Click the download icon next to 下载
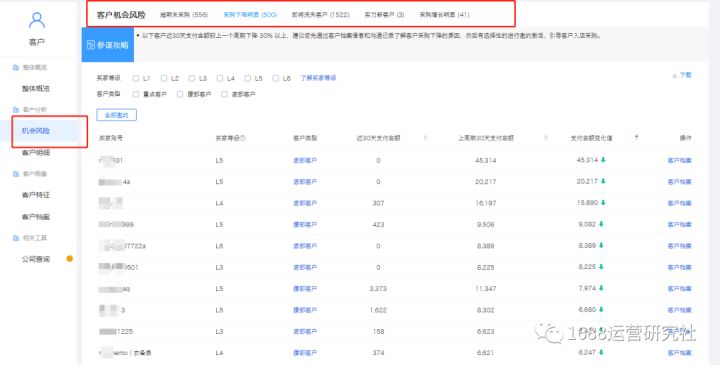 [675, 75]
